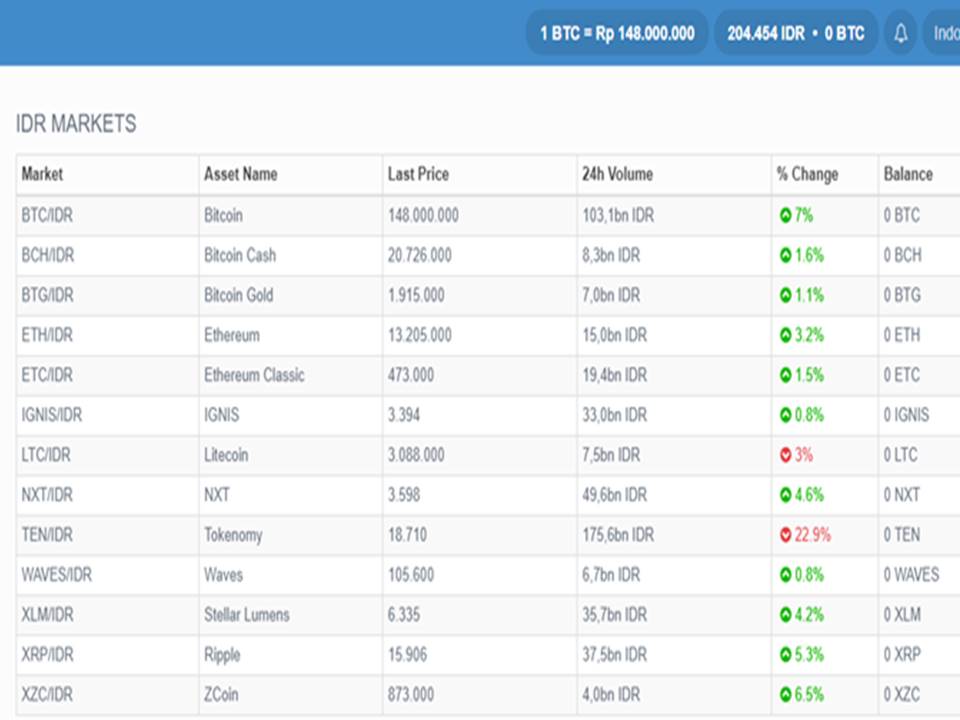
Task: Click volume 175,6bn IDR
Action: point(618,535)
